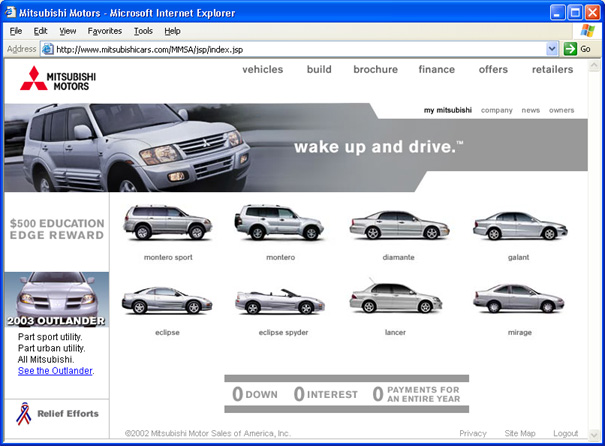Open the finance navigation link
The width and height of the screenshot is (605, 446).
point(436,69)
